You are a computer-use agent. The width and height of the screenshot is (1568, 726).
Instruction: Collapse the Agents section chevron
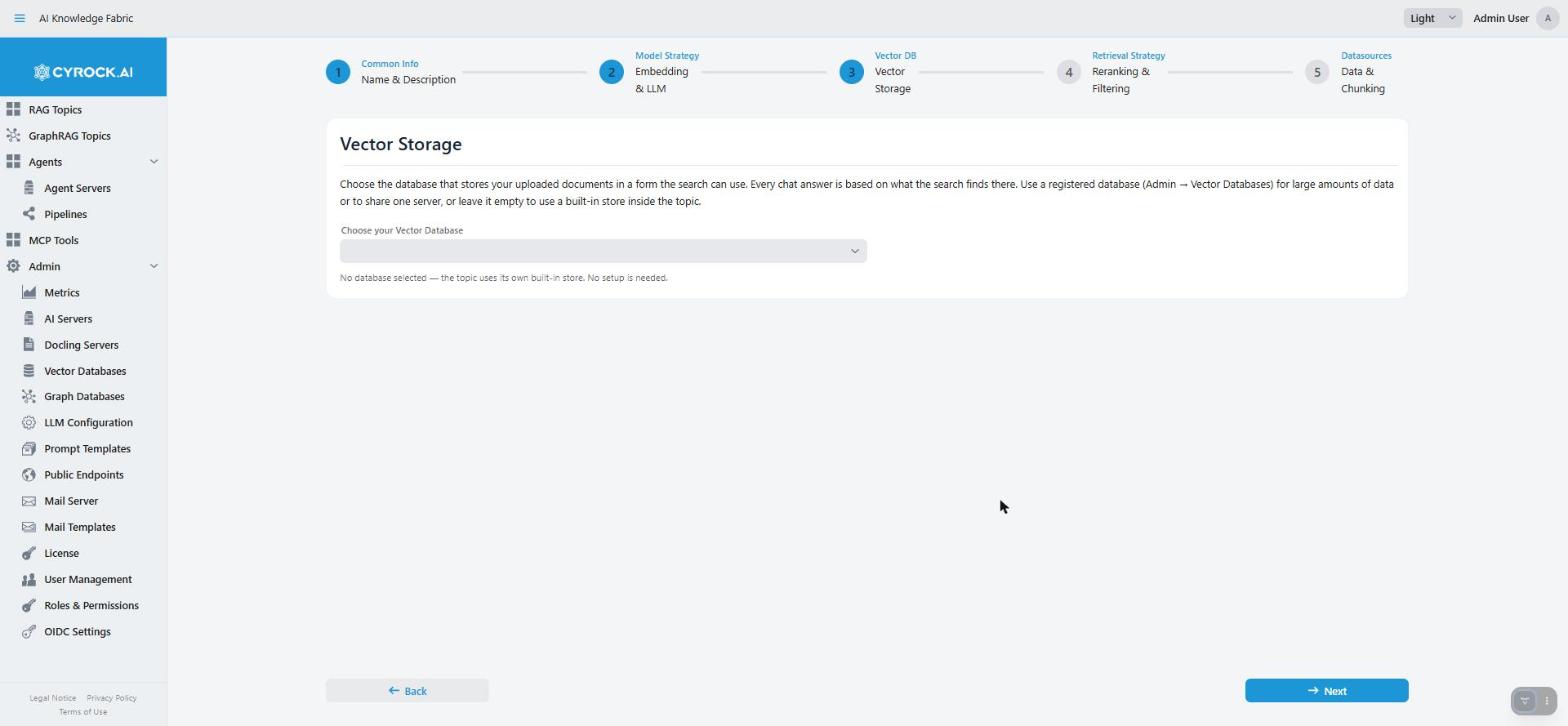(x=154, y=162)
